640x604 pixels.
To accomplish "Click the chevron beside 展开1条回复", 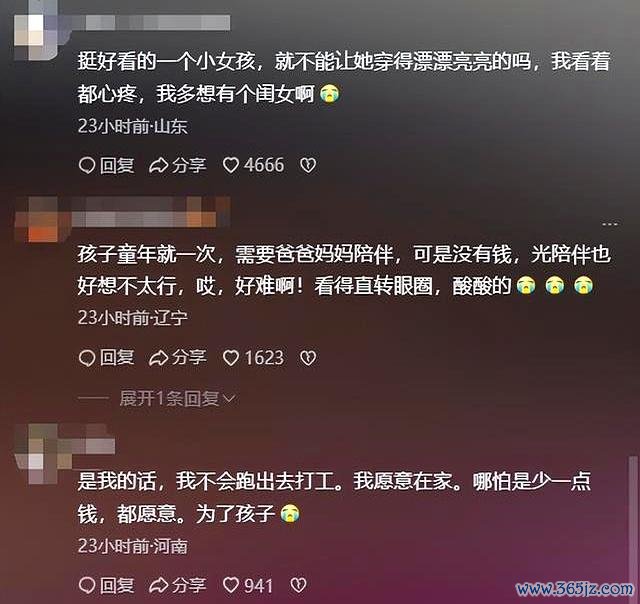I will tap(229, 399).
